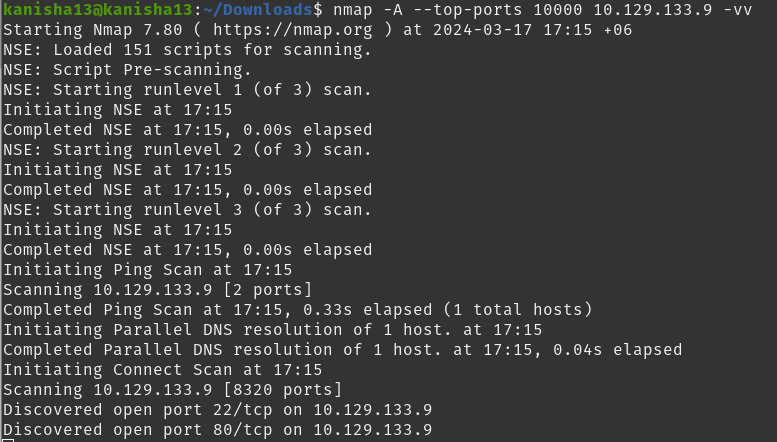Viewport: 777px width, 442px height.
Task: Click the discovered open port 80/tcp line
Action: (x=217, y=430)
